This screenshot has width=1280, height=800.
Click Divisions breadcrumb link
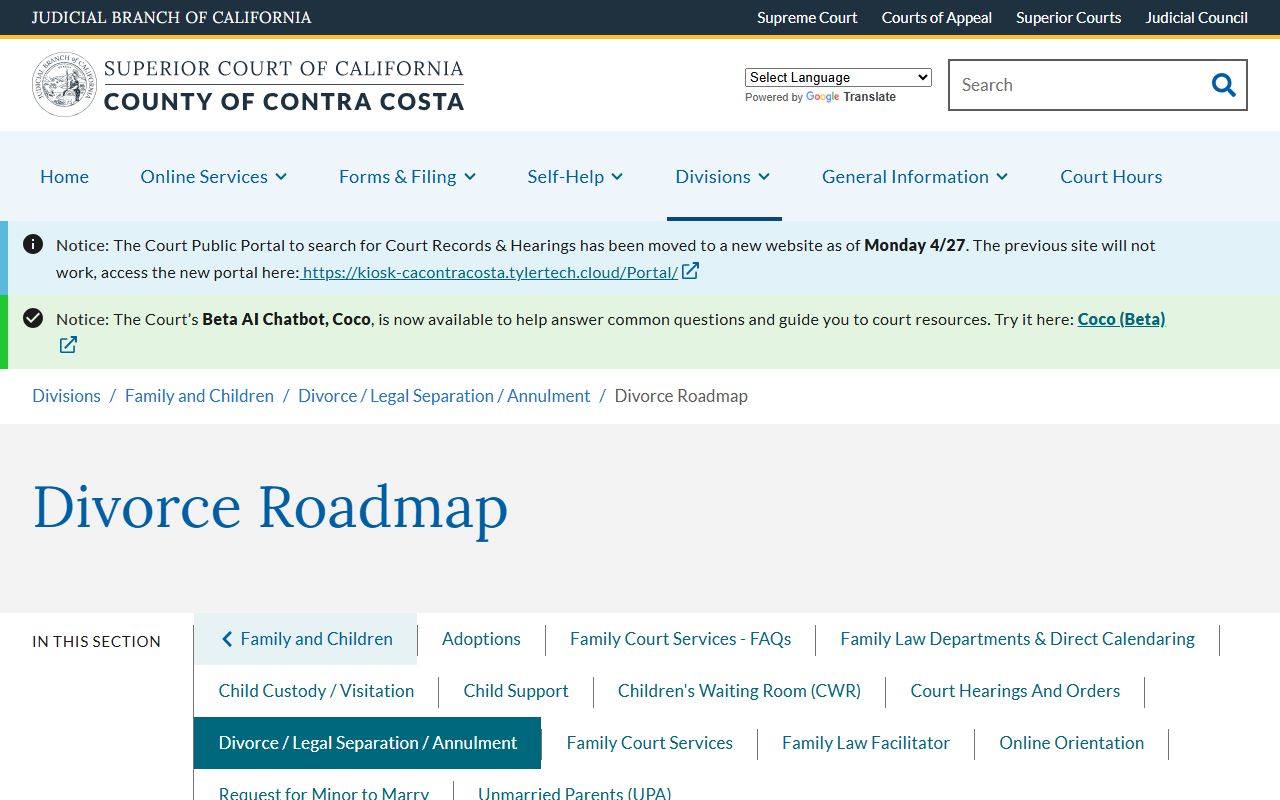(x=66, y=396)
